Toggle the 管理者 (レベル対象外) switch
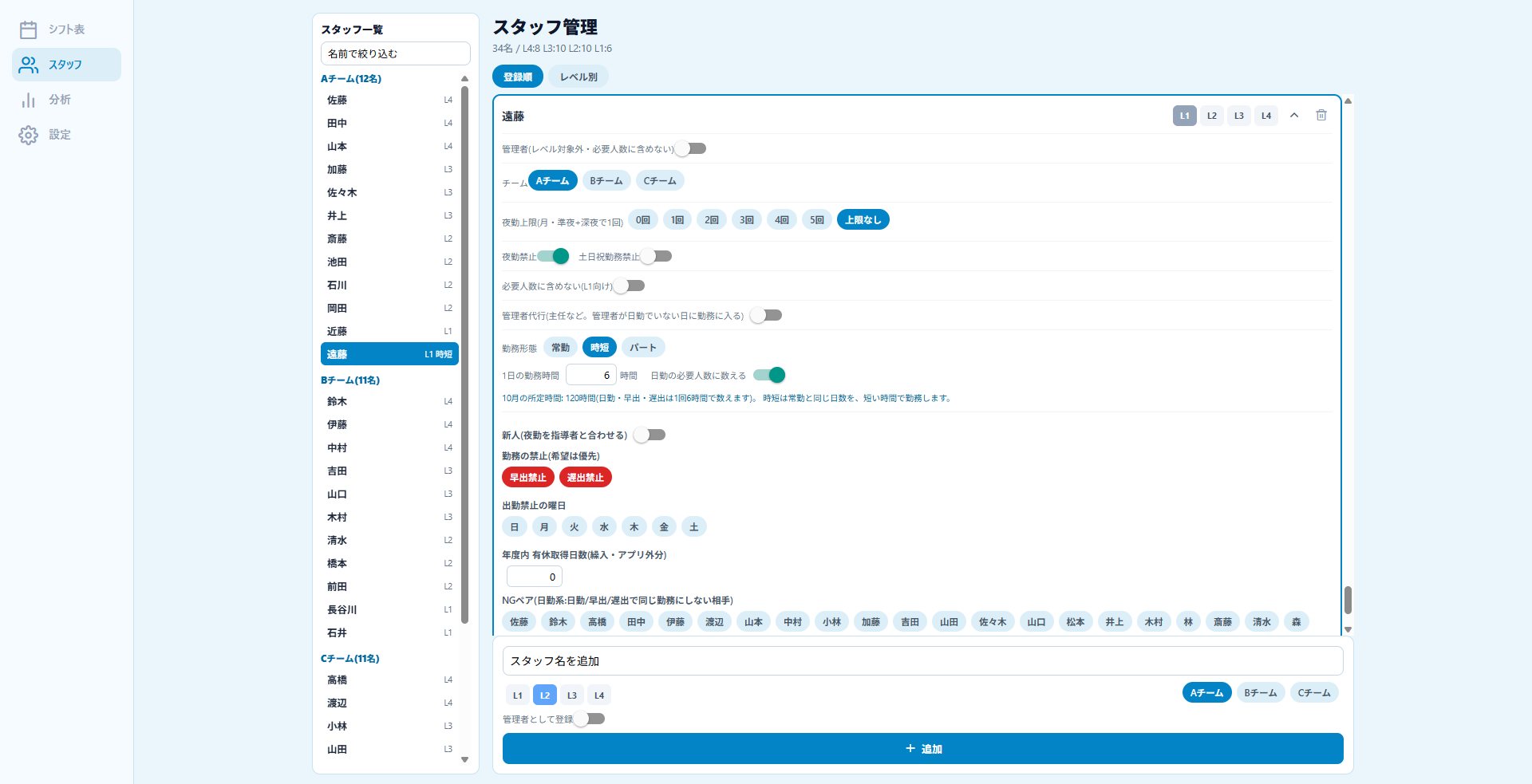This screenshot has width=1532, height=784. click(690, 148)
